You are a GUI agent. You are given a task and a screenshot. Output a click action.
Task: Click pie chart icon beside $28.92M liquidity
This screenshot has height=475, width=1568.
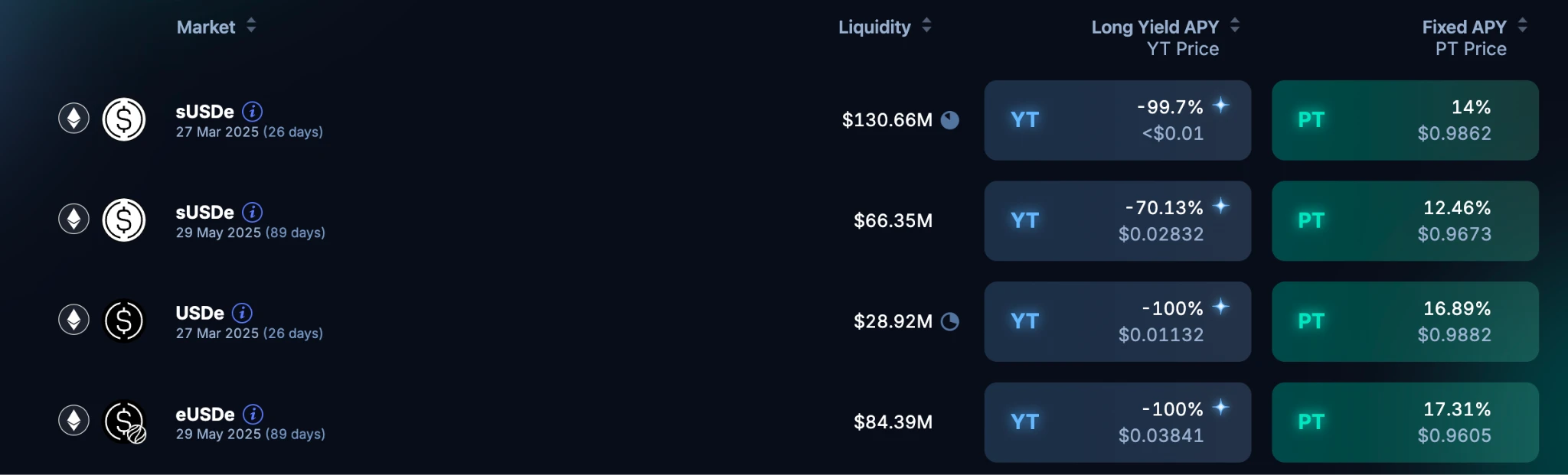click(949, 321)
